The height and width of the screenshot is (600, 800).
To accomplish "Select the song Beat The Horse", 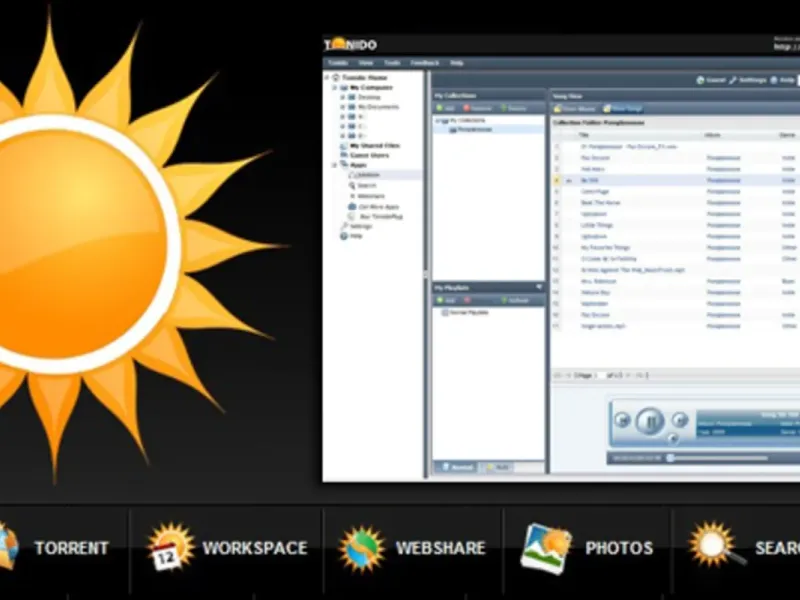I will (601, 203).
